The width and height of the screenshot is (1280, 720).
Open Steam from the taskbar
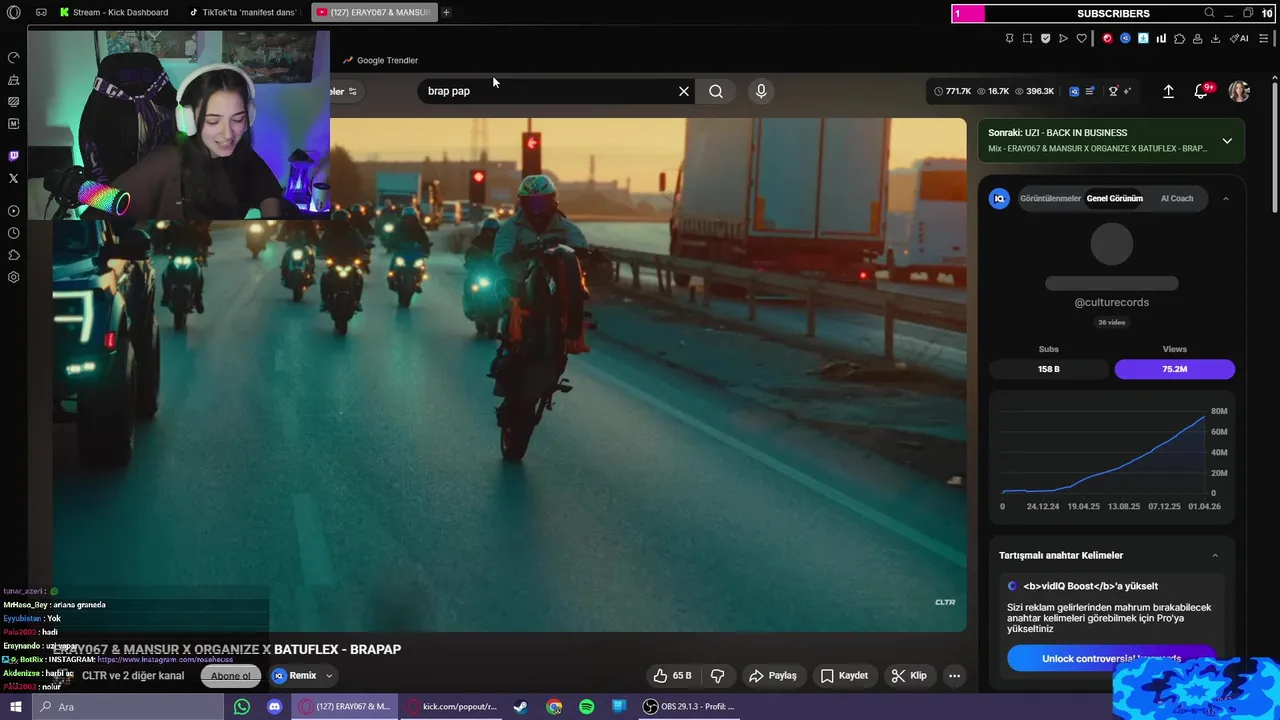click(521, 707)
